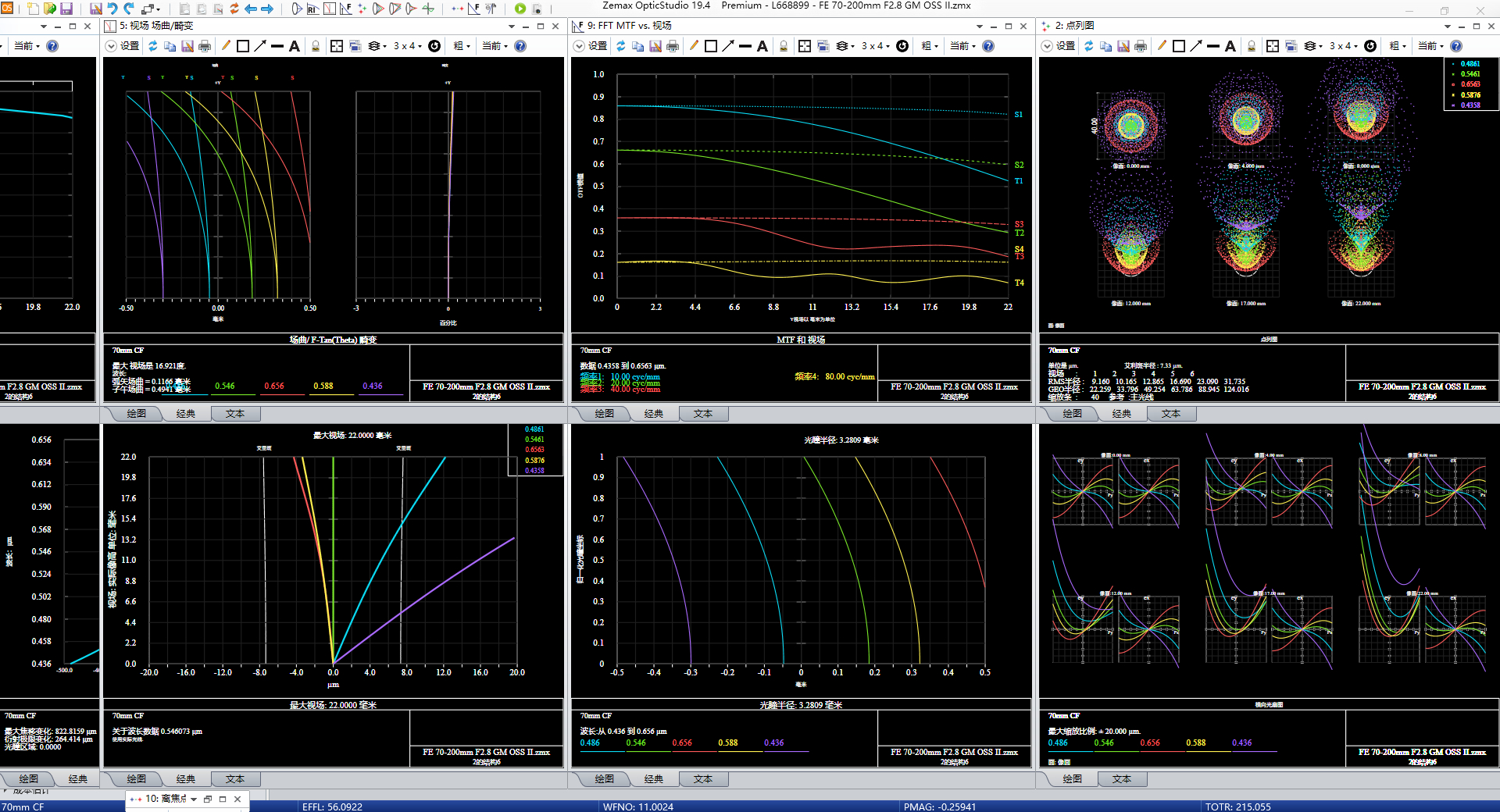Click the Redo arrow in main toolbar
Viewport: 1500px width, 812px height.
(129, 9)
